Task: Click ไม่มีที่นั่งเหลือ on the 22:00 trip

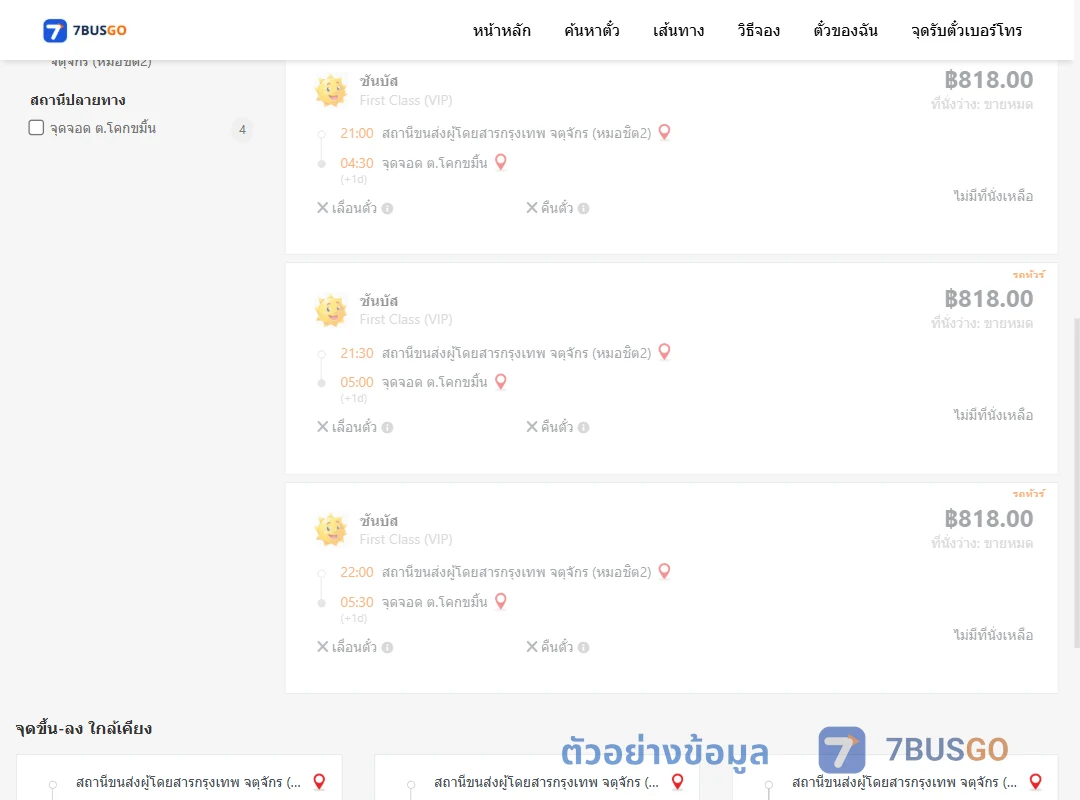Action: (x=993, y=635)
